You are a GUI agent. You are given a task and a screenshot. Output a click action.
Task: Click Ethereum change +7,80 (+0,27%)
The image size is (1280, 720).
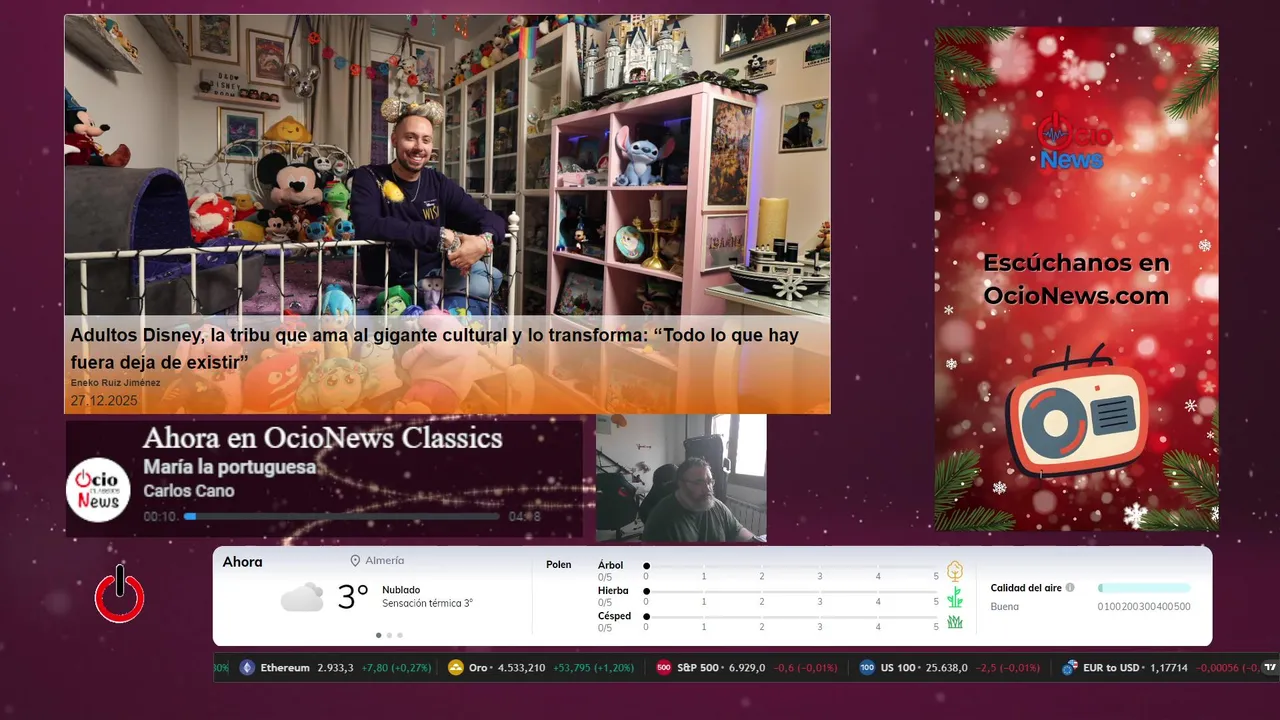tap(397, 668)
